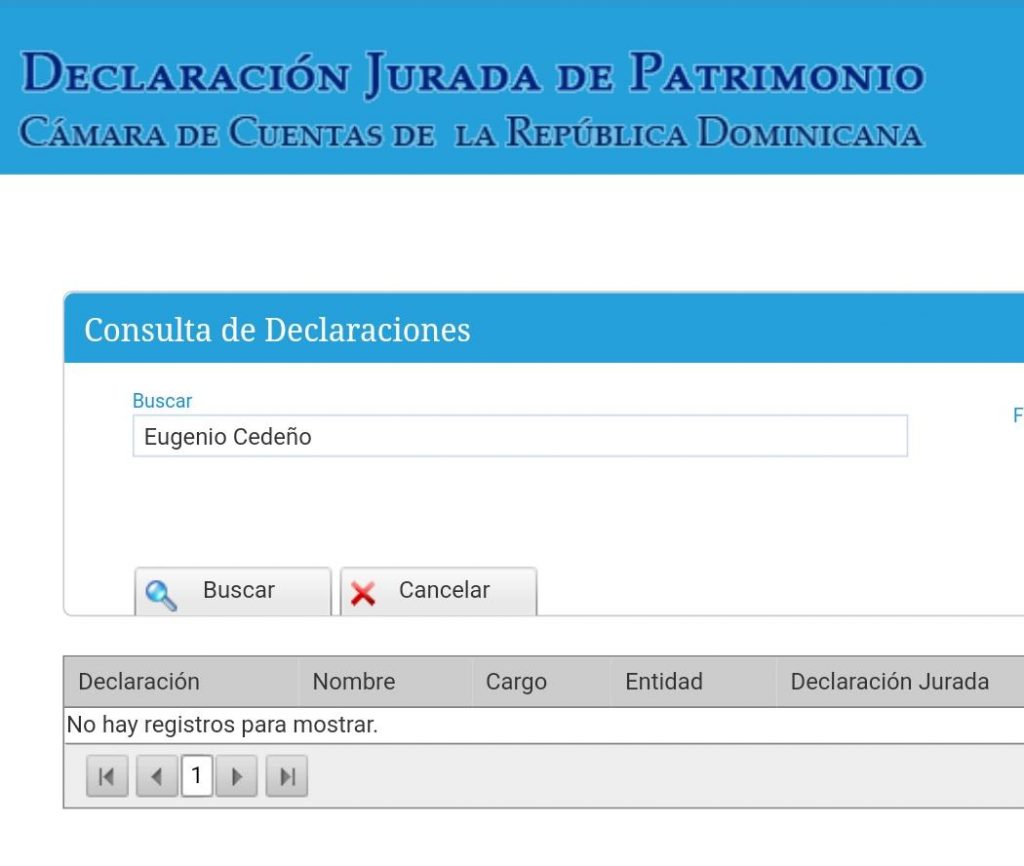Advance to the next results page
Image resolution: width=1024 pixels, height=866 pixels.
pos(237,777)
